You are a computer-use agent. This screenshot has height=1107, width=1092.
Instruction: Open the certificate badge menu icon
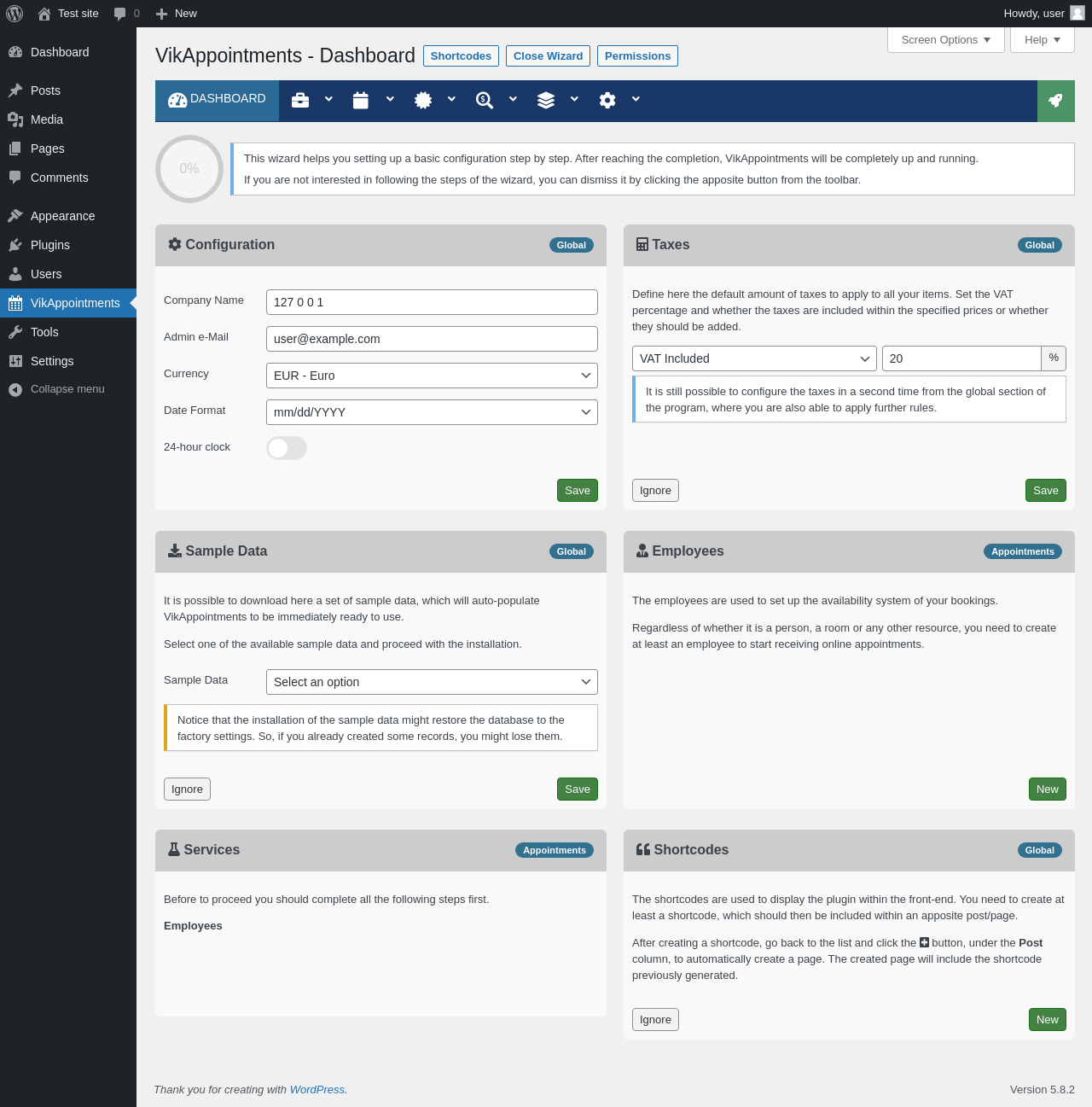click(x=423, y=101)
